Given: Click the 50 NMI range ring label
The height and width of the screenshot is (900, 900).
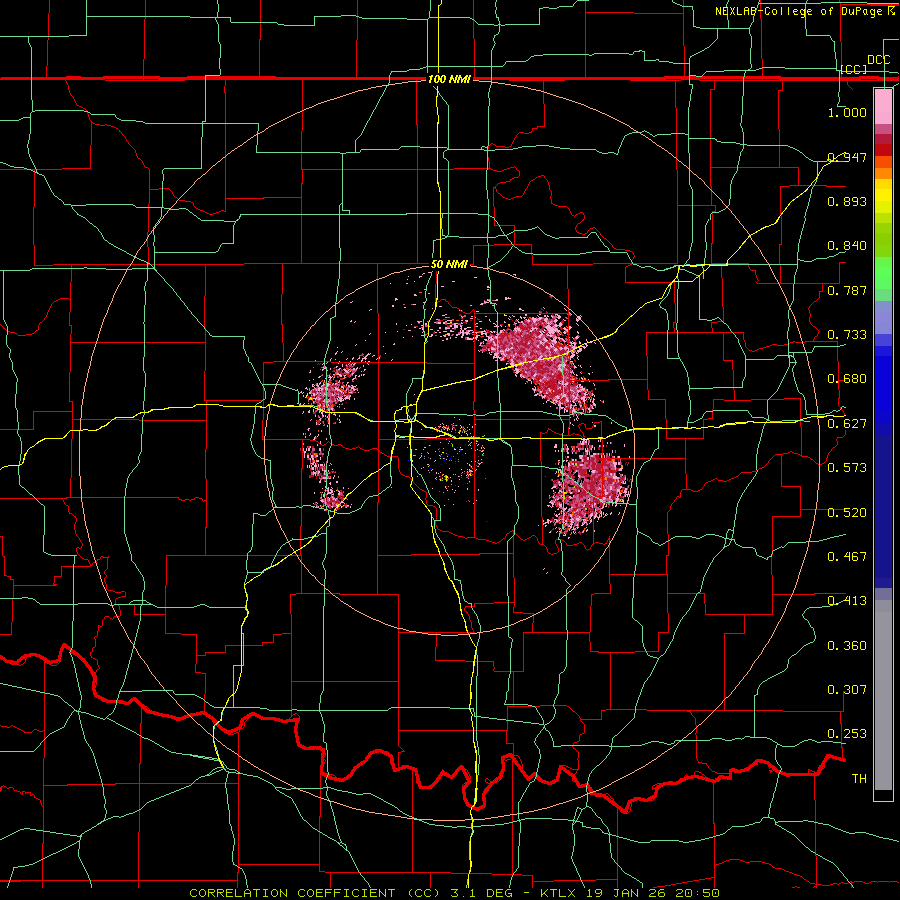Looking at the screenshot, I should (x=449, y=265).
